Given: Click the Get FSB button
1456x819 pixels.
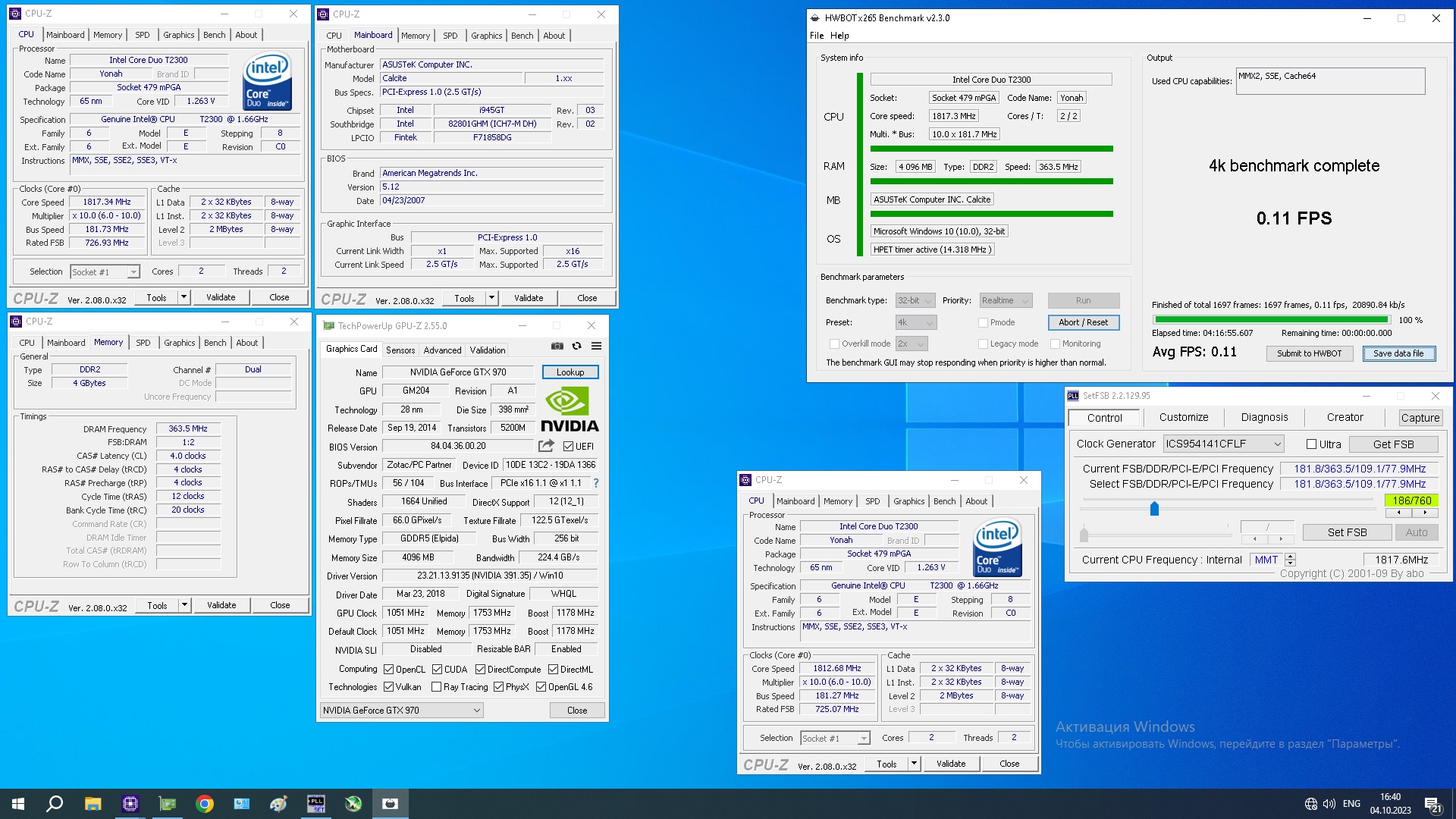Looking at the screenshot, I should click(1393, 444).
